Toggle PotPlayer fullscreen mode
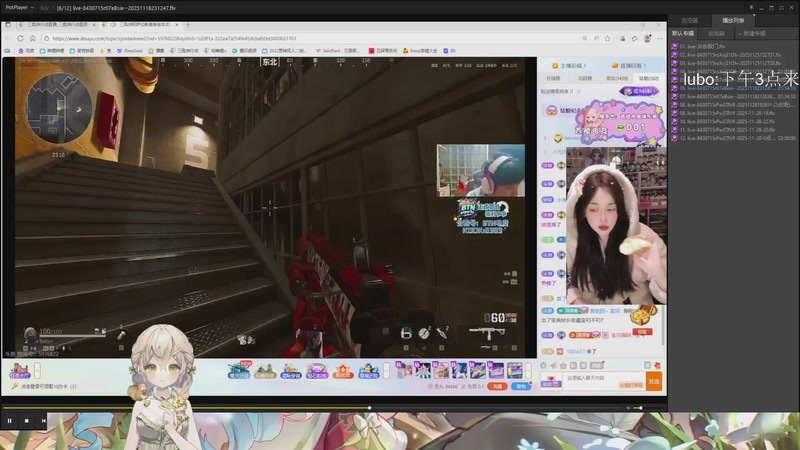The image size is (800, 450). [781, 8]
